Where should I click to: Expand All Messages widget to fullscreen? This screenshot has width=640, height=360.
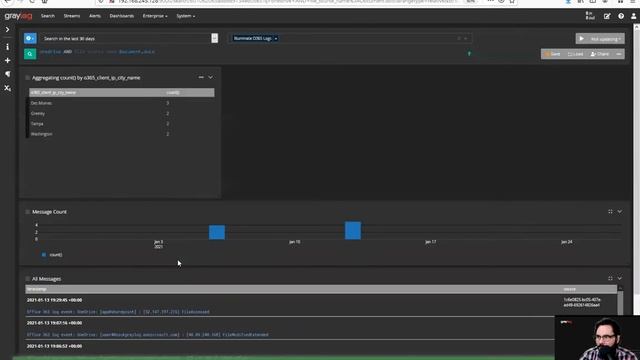(x=610, y=278)
